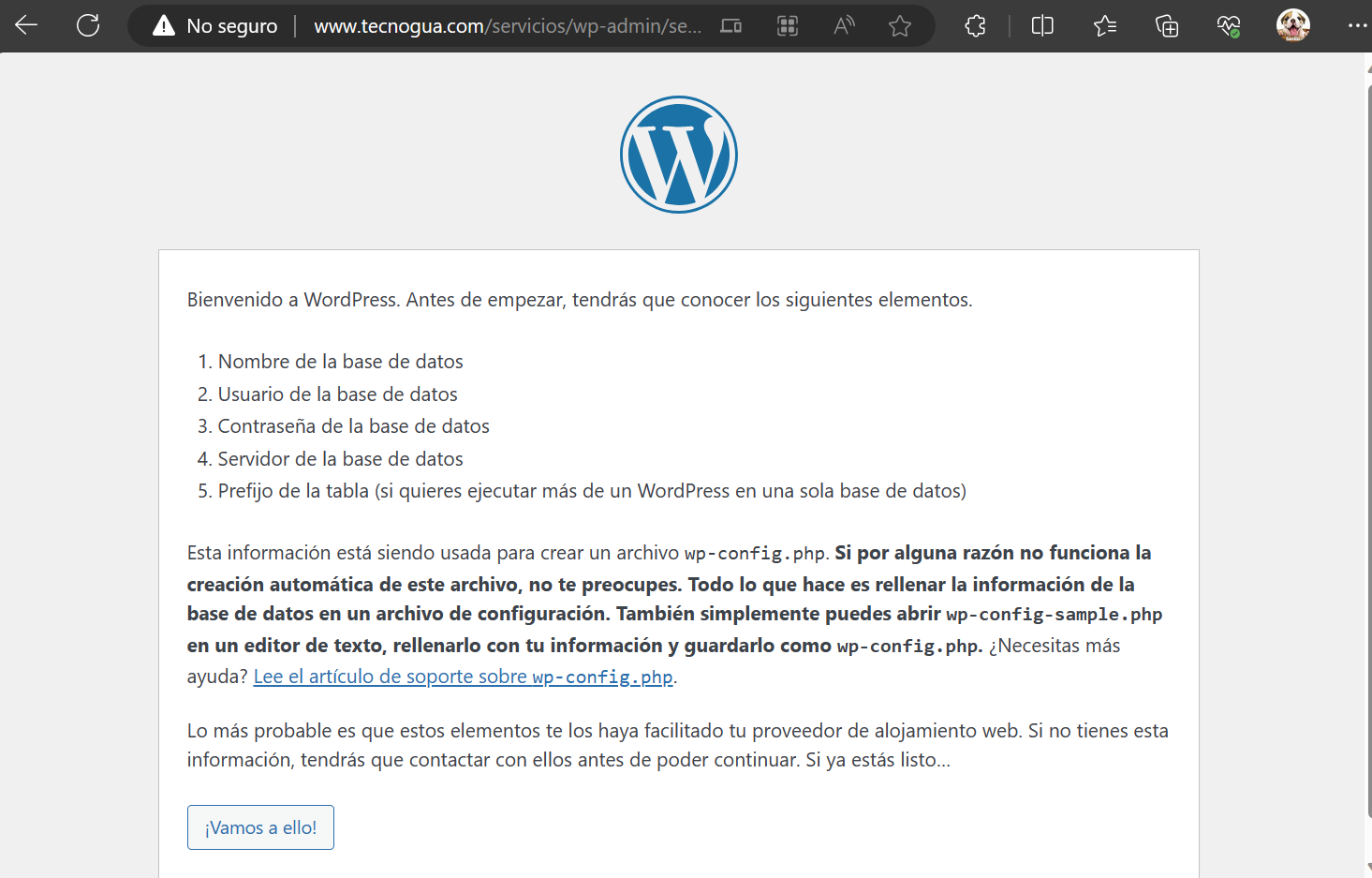Open the browser Extensions puzzle icon
Viewport: 1372px width, 878px height.
[x=975, y=26]
